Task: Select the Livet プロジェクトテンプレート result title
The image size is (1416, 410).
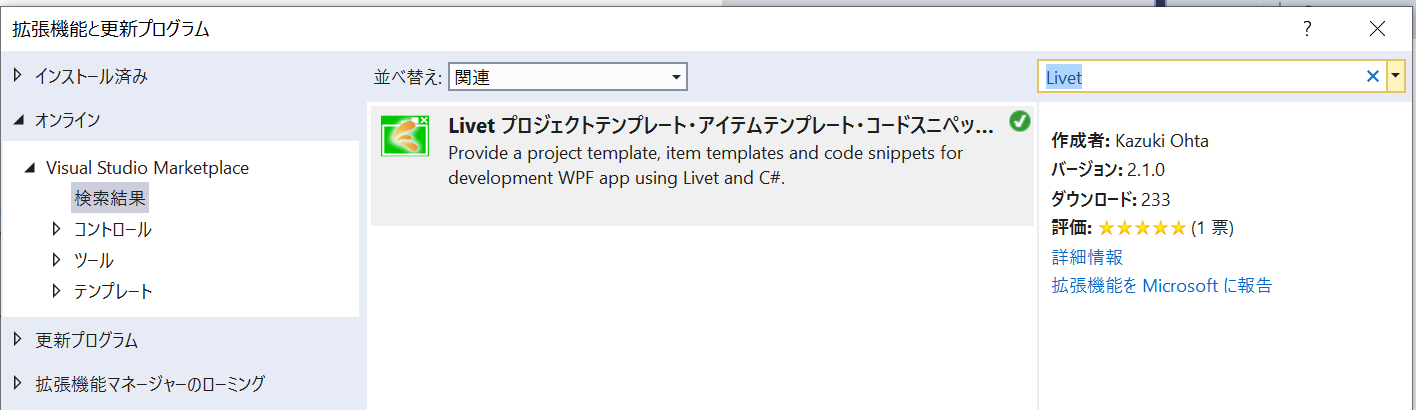Action: (721, 126)
